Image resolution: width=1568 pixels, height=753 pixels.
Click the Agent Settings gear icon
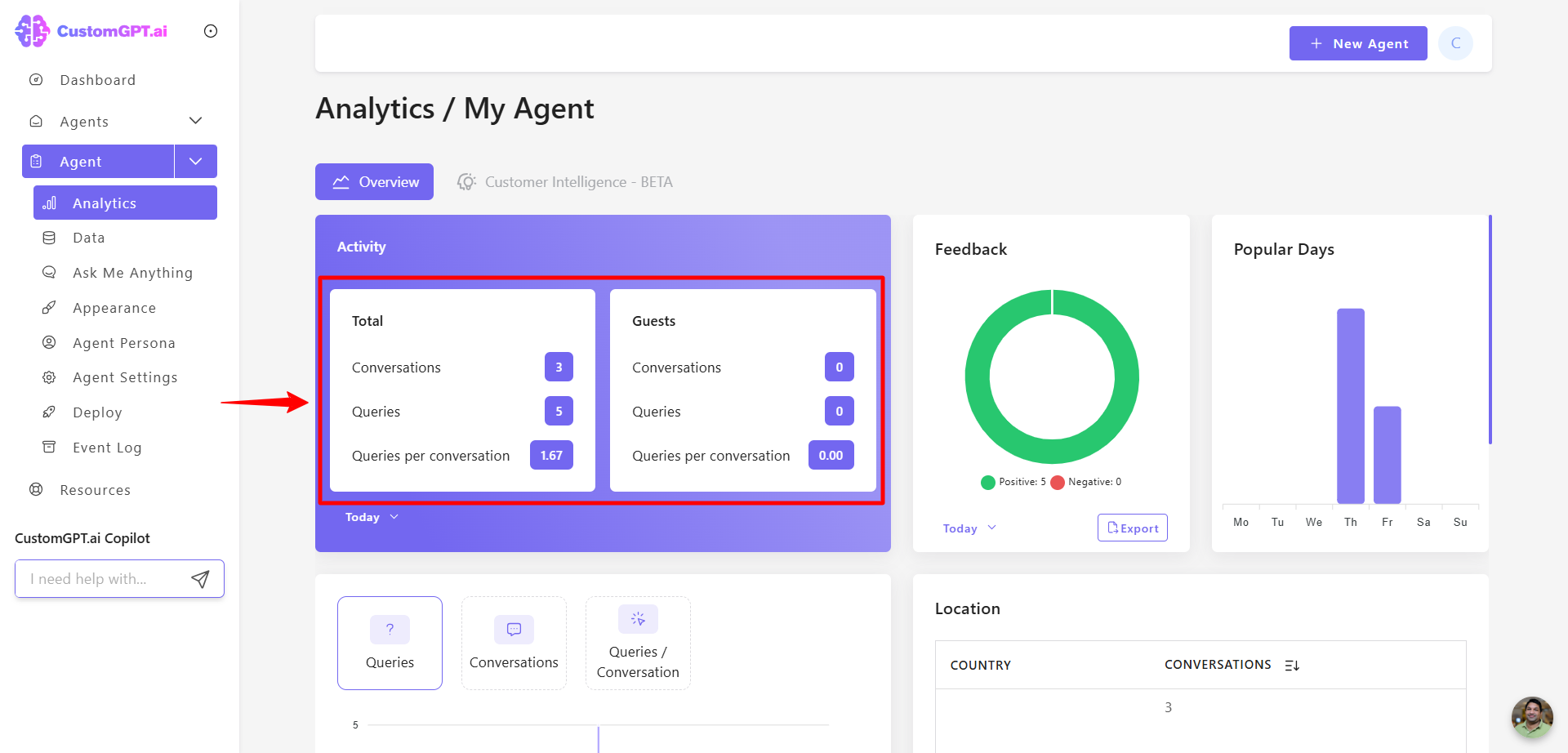click(49, 377)
